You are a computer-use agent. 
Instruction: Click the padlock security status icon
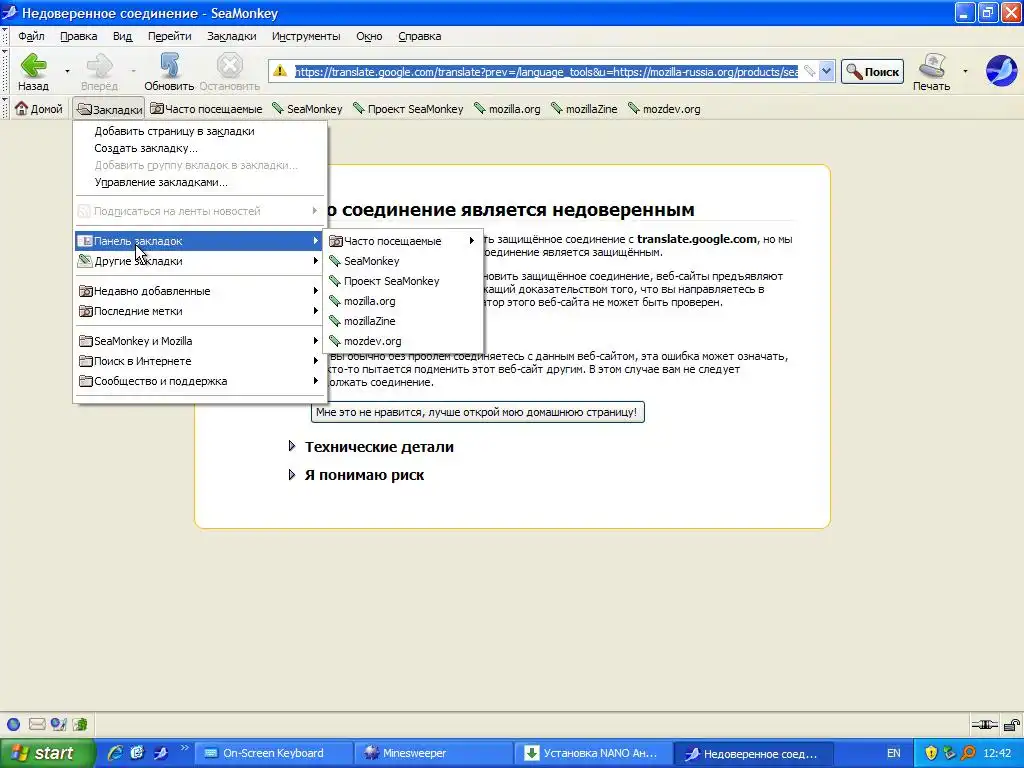click(1012, 724)
